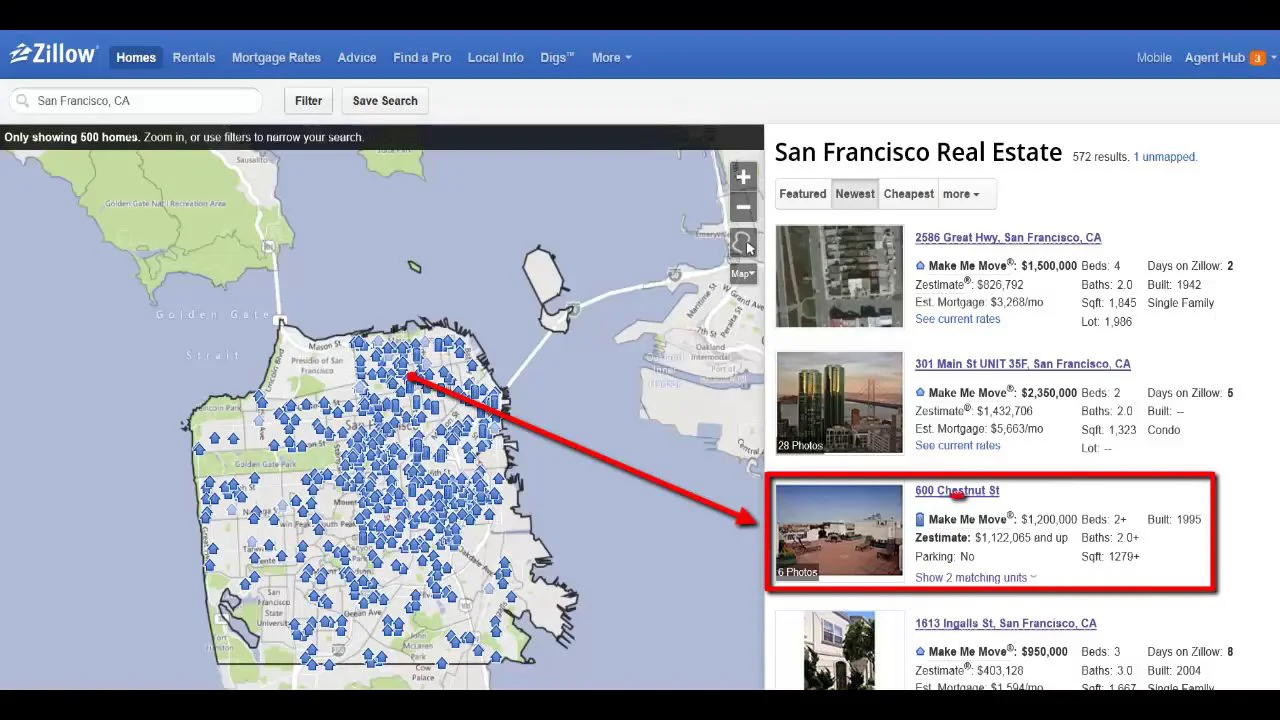Click San Francisco Real Estate heading
The image size is (1280, 720).
coord(918,152)
